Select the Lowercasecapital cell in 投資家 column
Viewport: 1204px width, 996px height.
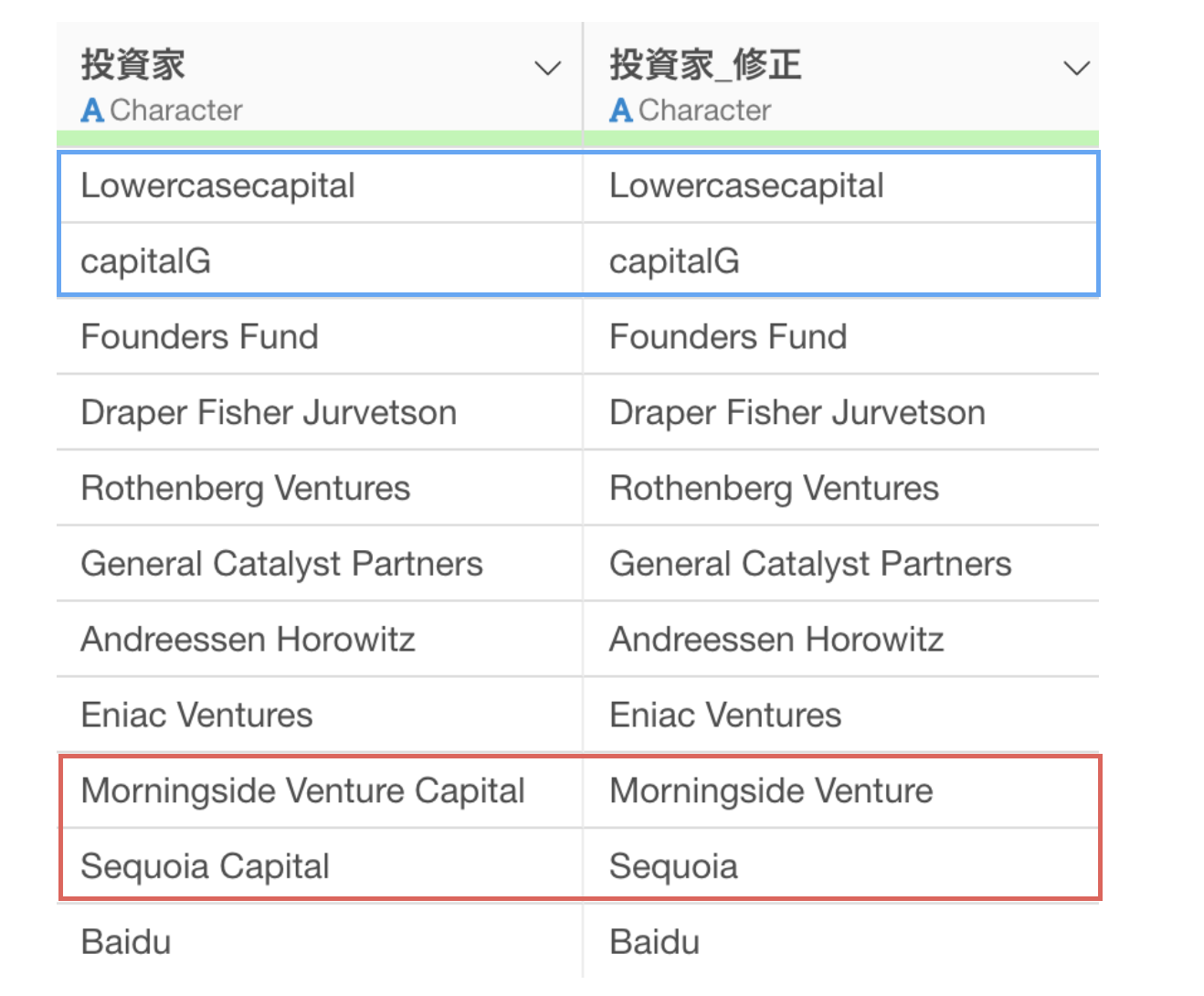319,185
